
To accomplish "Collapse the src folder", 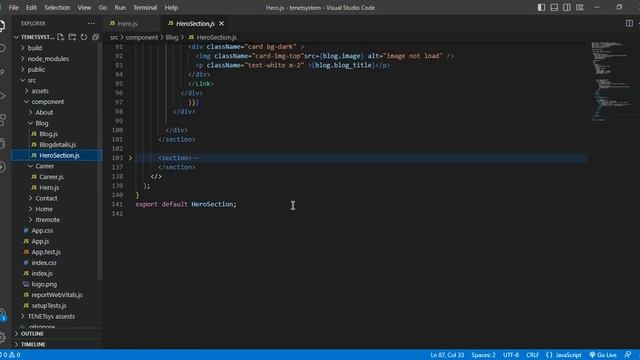I will [x=31, y=80].
